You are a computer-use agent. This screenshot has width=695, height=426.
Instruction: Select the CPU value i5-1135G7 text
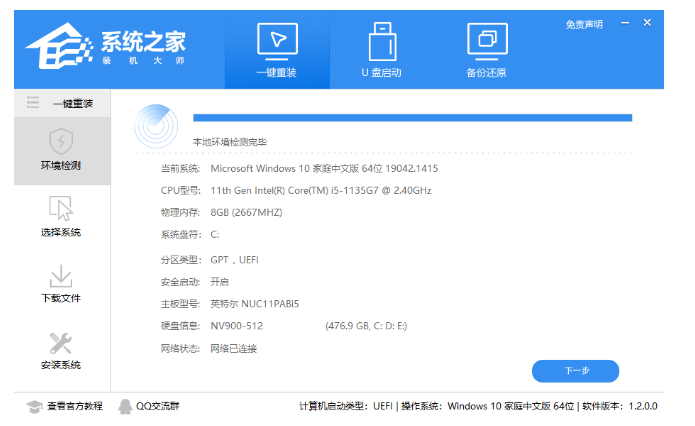[x=321, y=191]
